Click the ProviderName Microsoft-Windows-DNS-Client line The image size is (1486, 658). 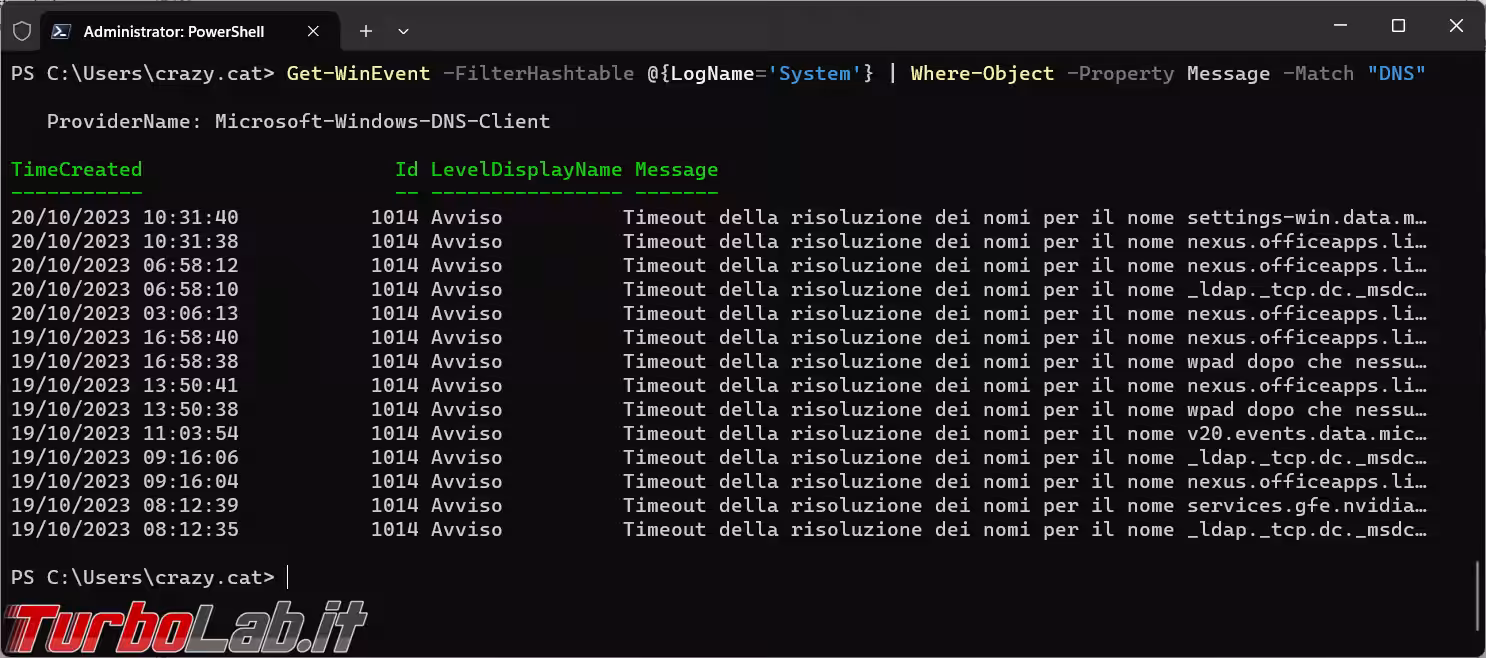pos(298,121)
